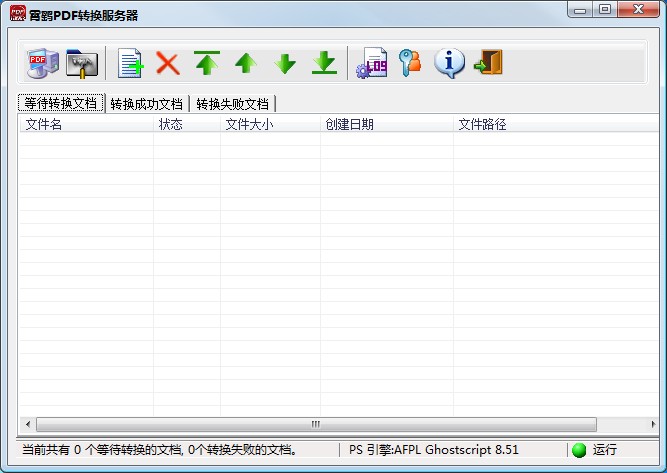Viewport: 667px width, 473px height.
Task: Move document down one position
Action: point(285,64)
